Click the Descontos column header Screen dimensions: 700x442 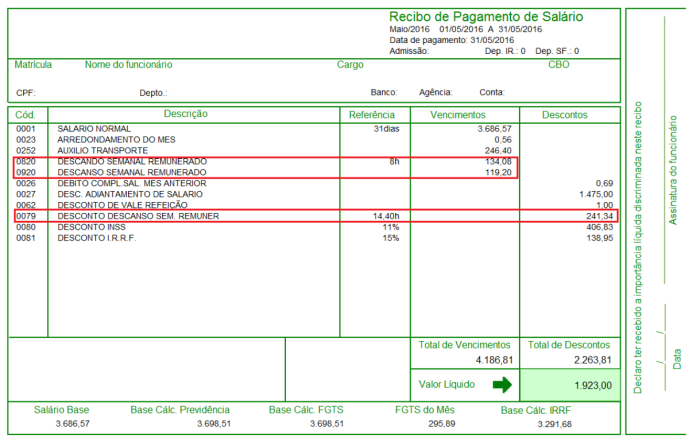pos(565,115)
